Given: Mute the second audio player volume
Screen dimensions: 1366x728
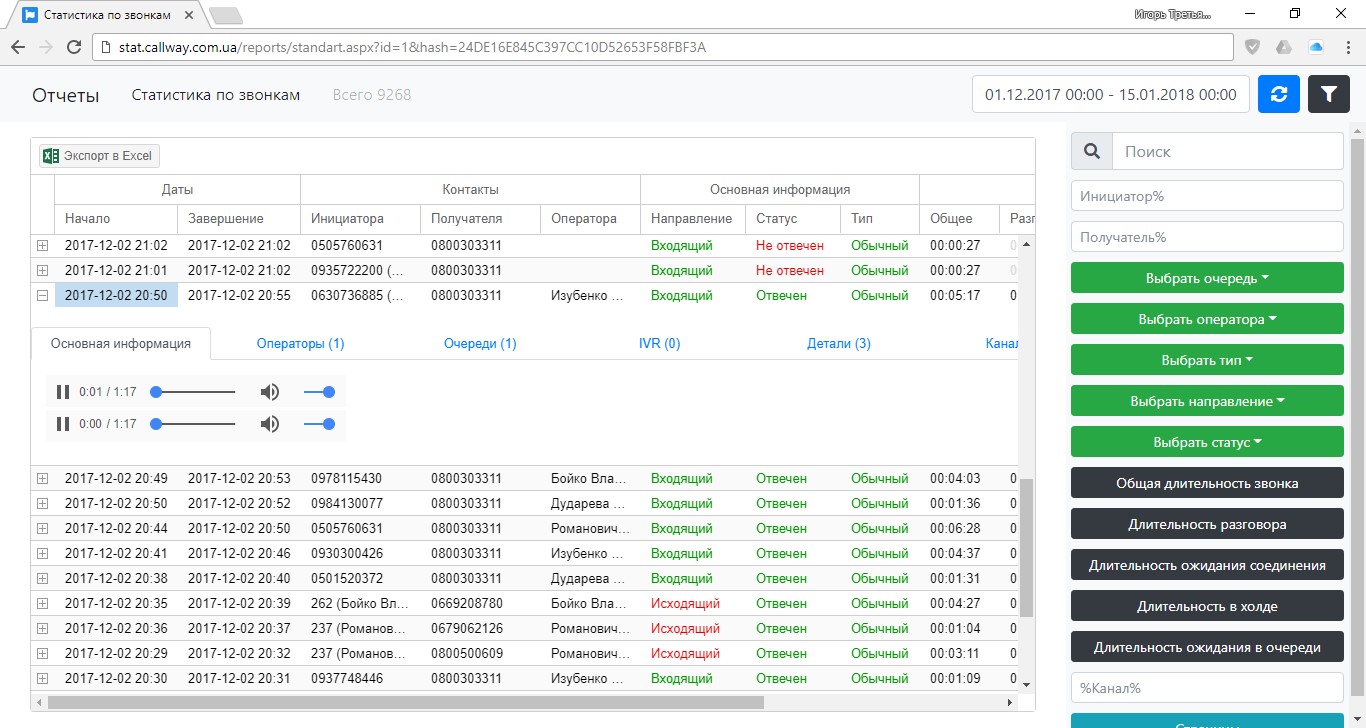Looking at the screenshot, I should pos(270,424).
